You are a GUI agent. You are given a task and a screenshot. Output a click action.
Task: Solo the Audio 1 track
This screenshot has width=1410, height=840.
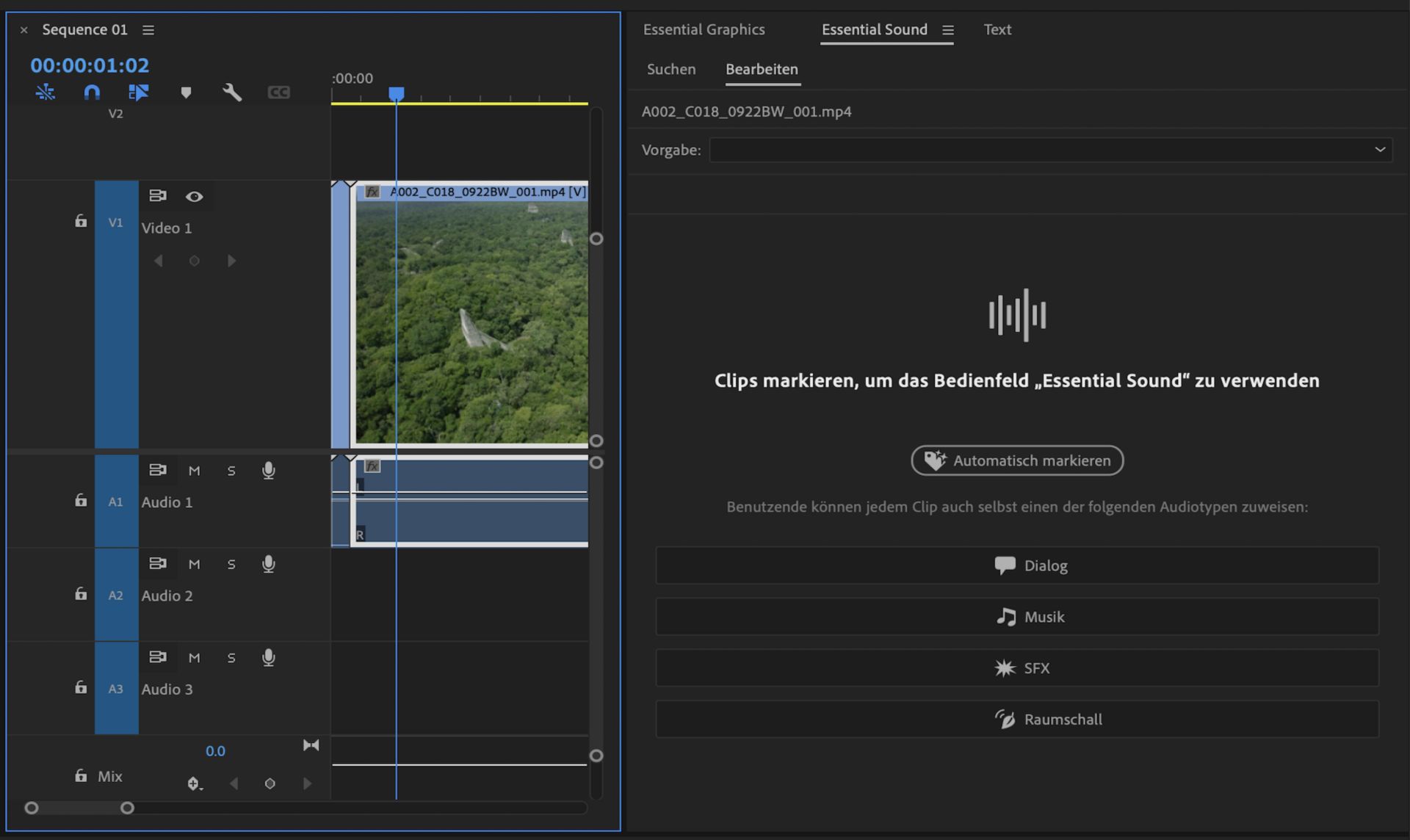pyautogui.click(x=231, y=471)
